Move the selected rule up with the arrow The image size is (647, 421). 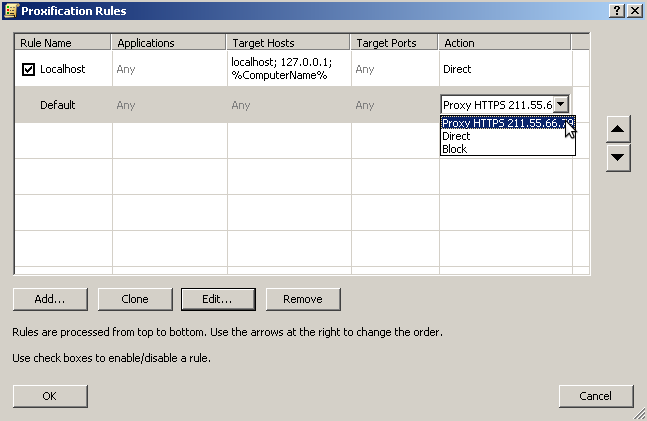pos(618,129)
